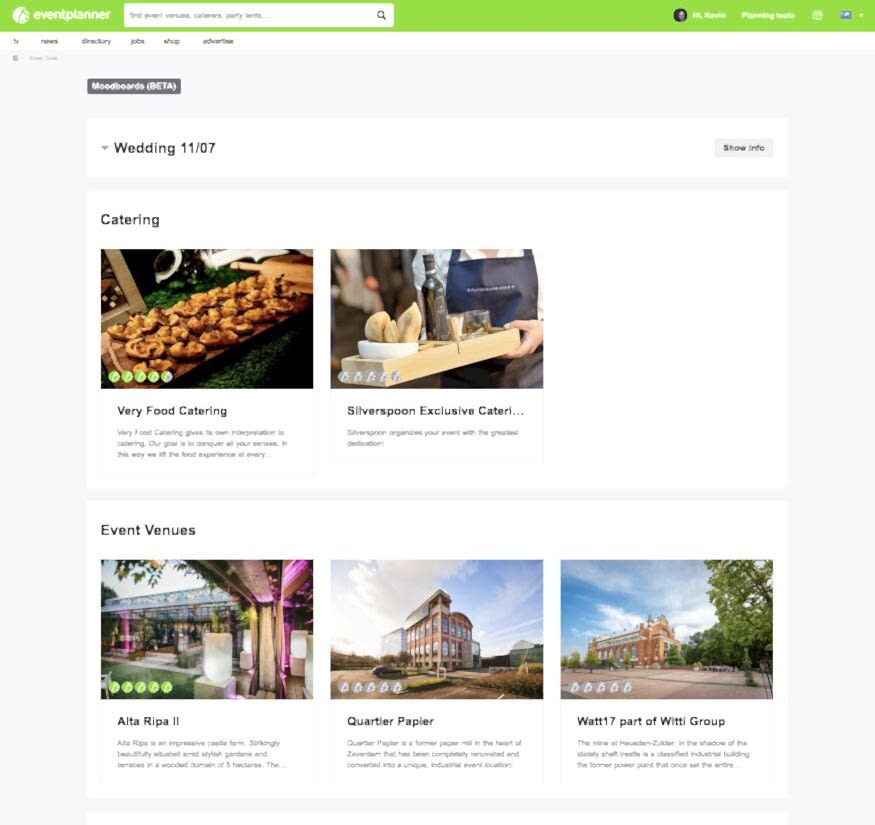Click the search magnifier icon
Viewport: 875px width, 825px height.
381,15
